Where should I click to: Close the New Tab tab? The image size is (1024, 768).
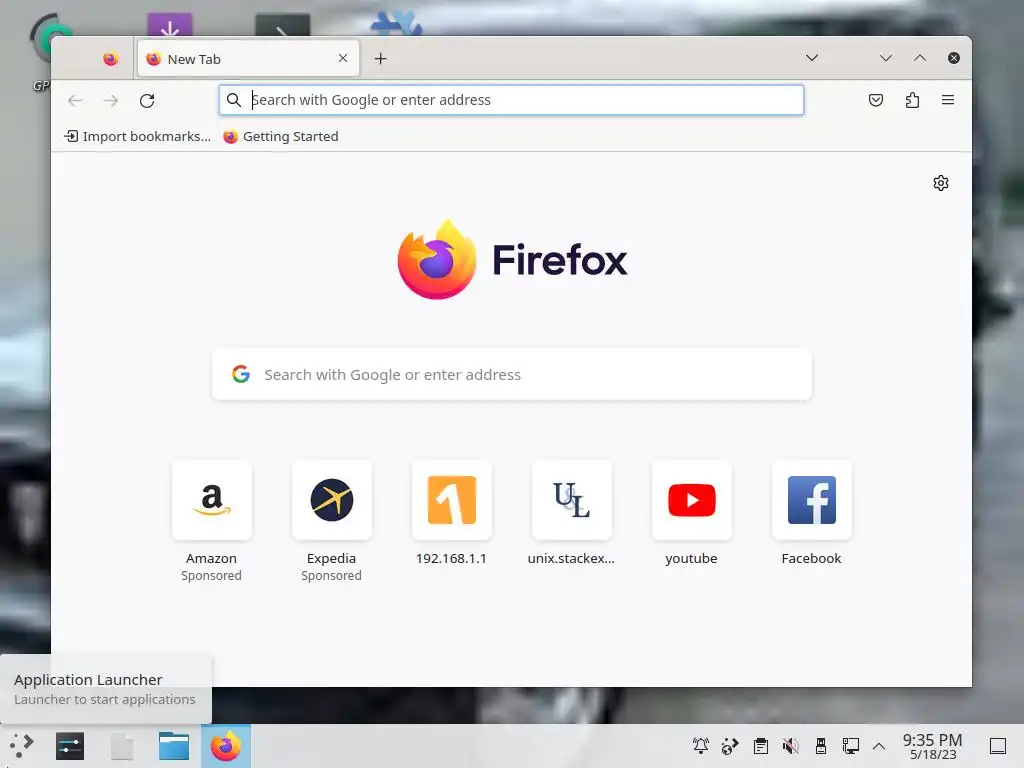[x=343, y=58]
